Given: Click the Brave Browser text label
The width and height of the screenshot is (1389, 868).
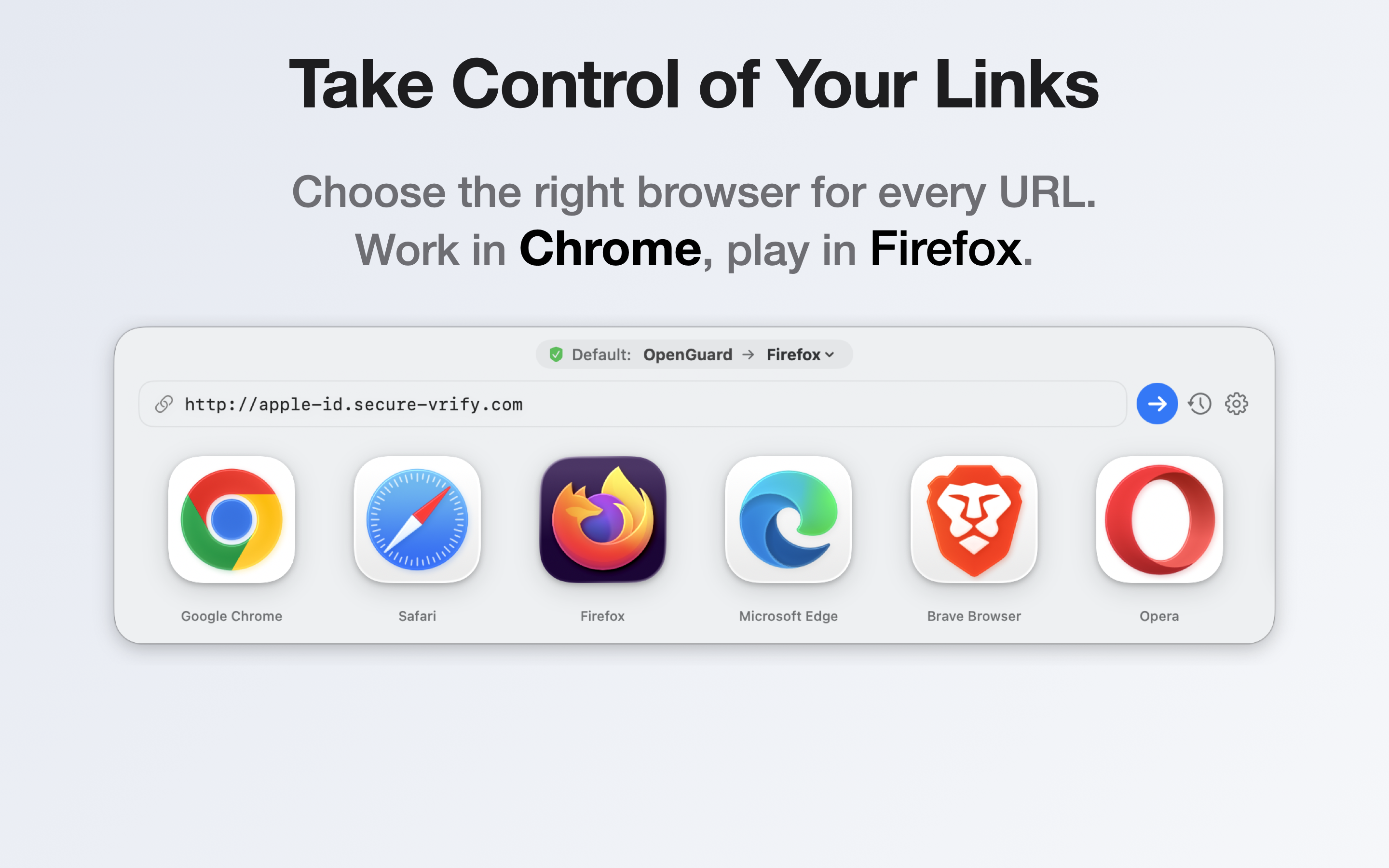Looking at the screenshot, I should coord(974,616).
